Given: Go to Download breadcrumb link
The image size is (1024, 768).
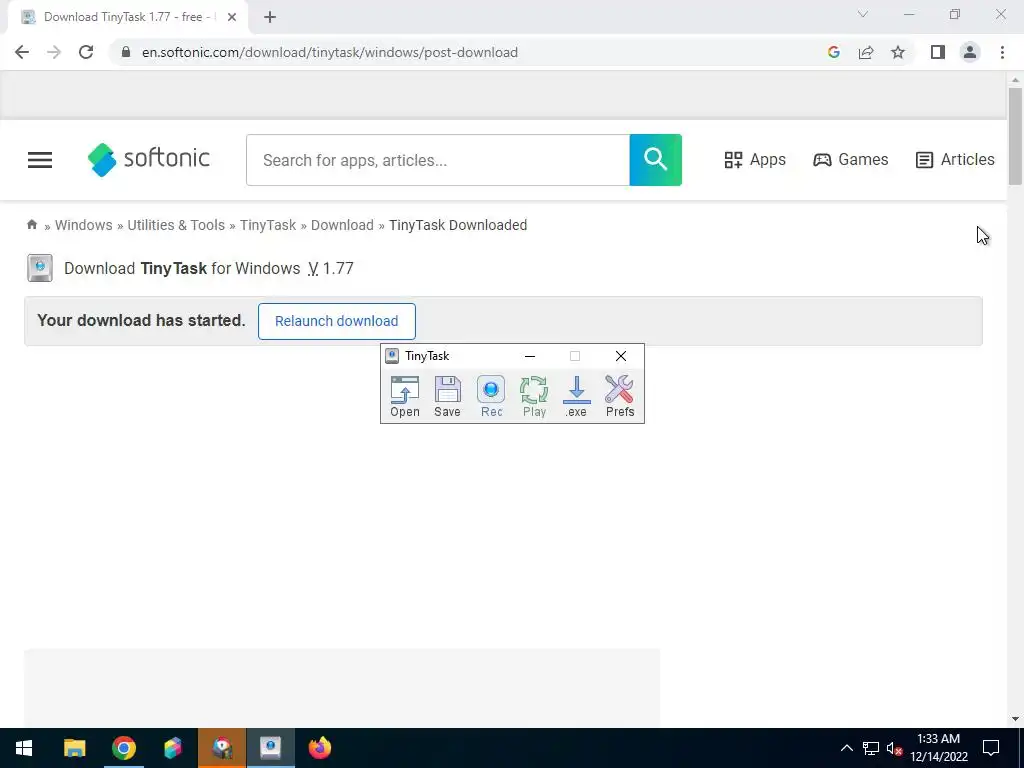Looking at the screenshot, I should pos(342,225).
